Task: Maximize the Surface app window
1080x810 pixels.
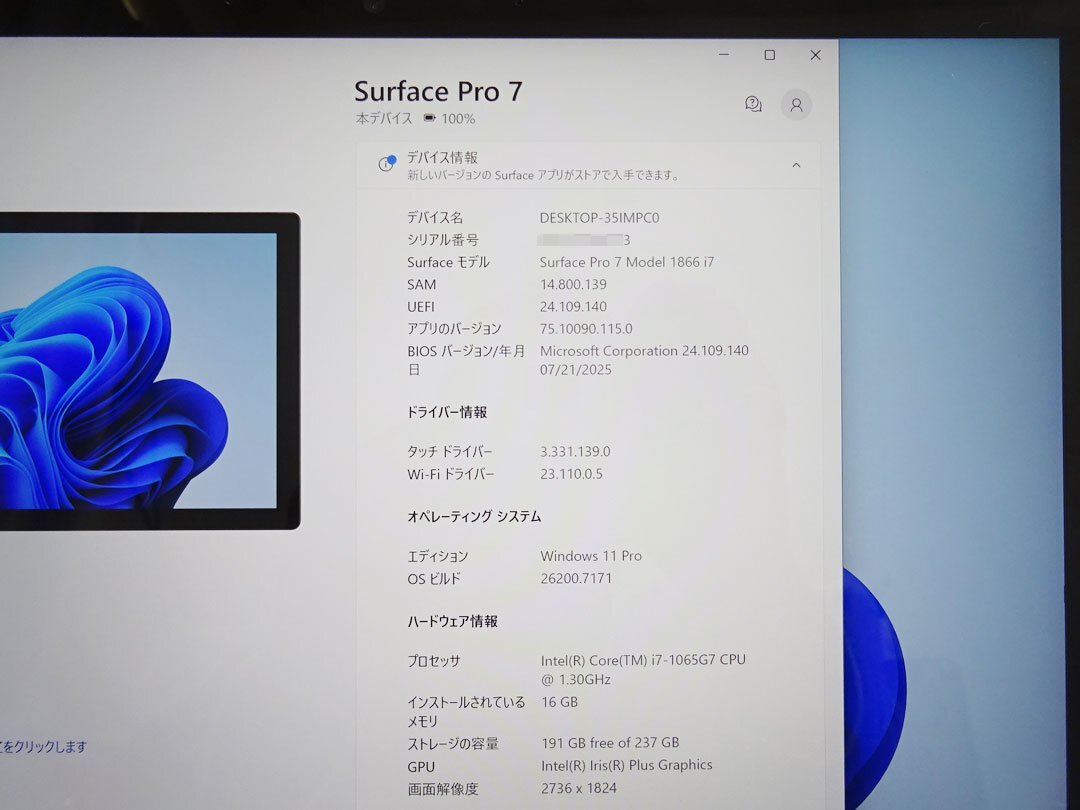Action: click(770, 54)
